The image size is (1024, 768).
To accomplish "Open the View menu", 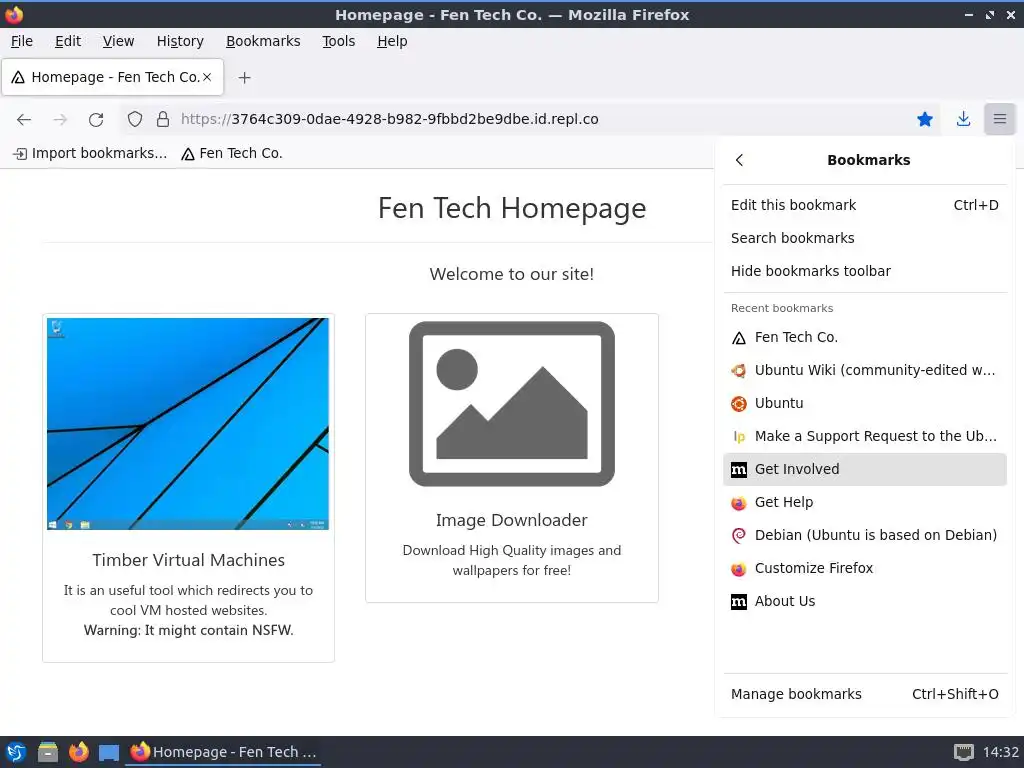I will [118, 41].
